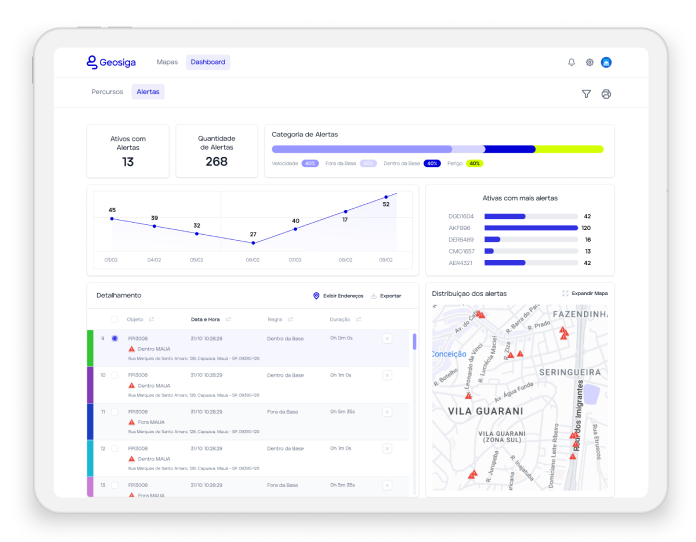Sort table by Duração column icon

click(x=358, y=319)
